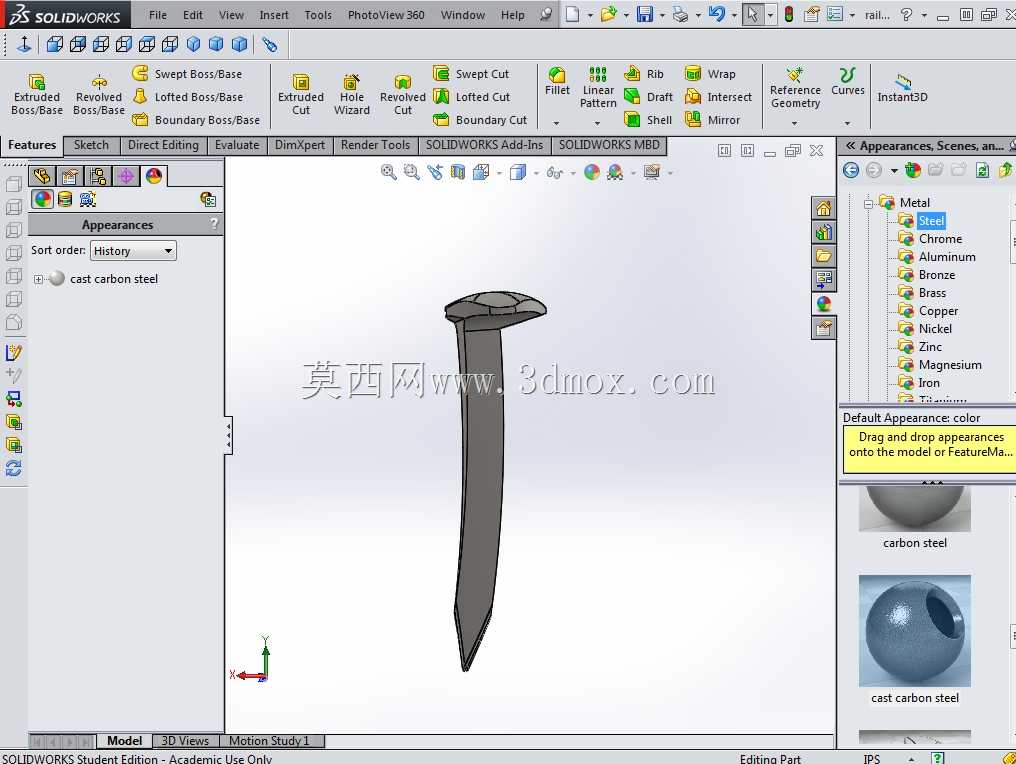Choose Boundary Cut feature
Screen dimensions: 1016x764
point(480,120)
